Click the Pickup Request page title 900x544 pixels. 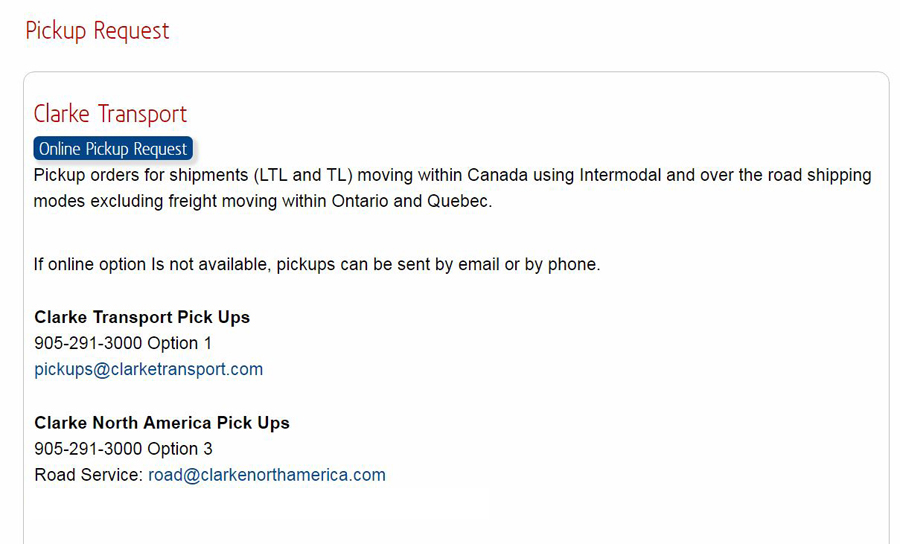98,31
